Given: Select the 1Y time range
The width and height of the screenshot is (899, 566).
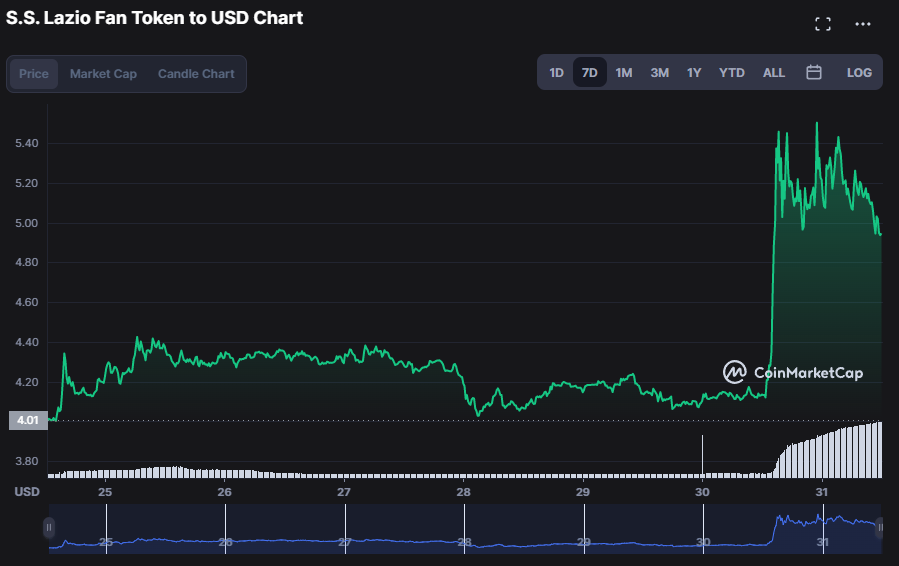Looking at the screenshot, I should [694, 73].
